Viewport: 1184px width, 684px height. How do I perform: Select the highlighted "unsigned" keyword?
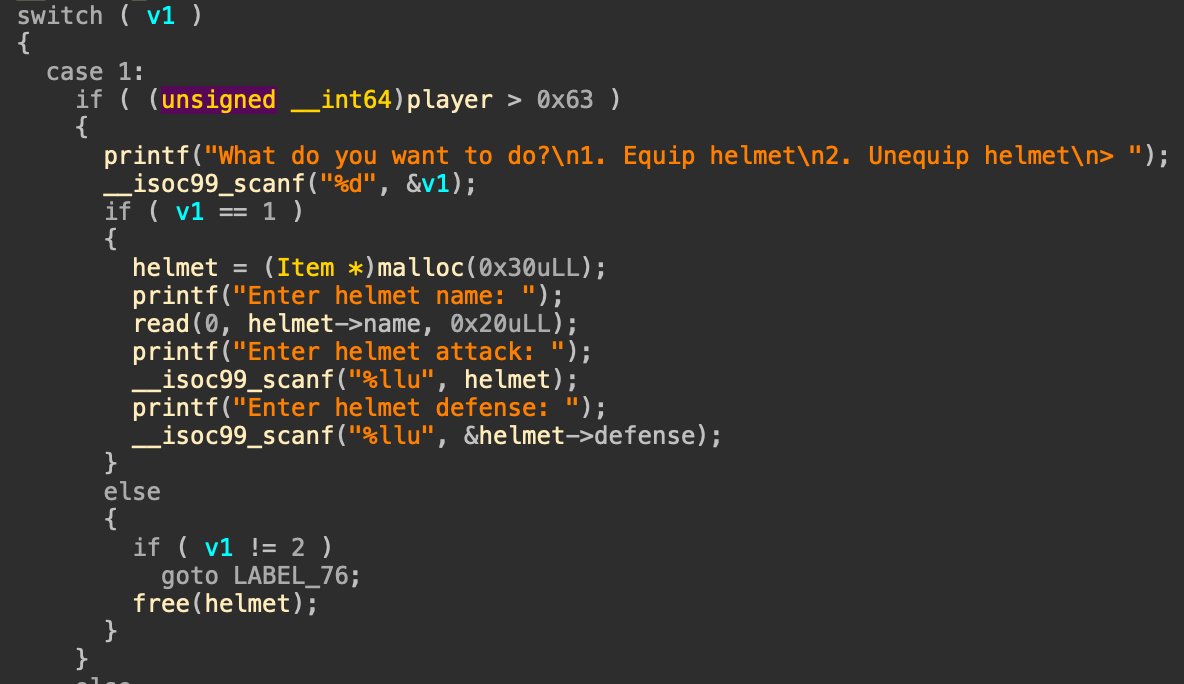pos(218,100)
